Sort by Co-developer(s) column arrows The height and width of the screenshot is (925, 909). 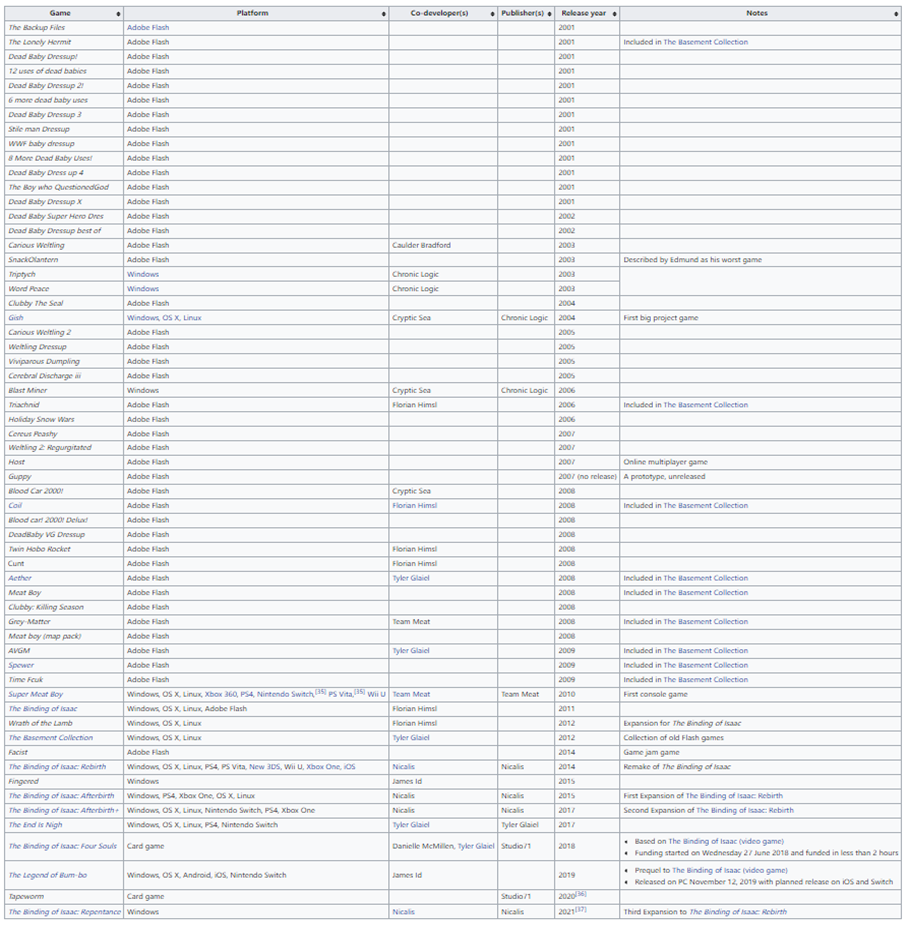(x=493, y=14)
